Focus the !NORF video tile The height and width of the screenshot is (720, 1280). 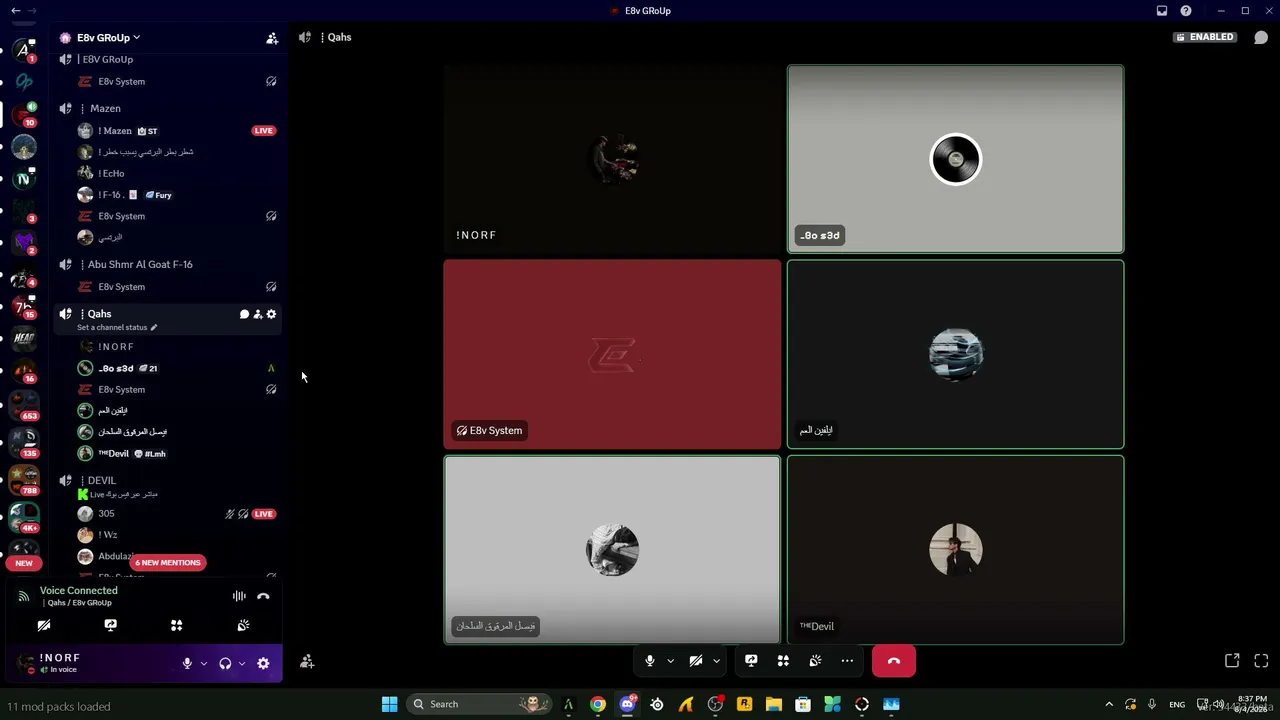click(x=612, y=159)
